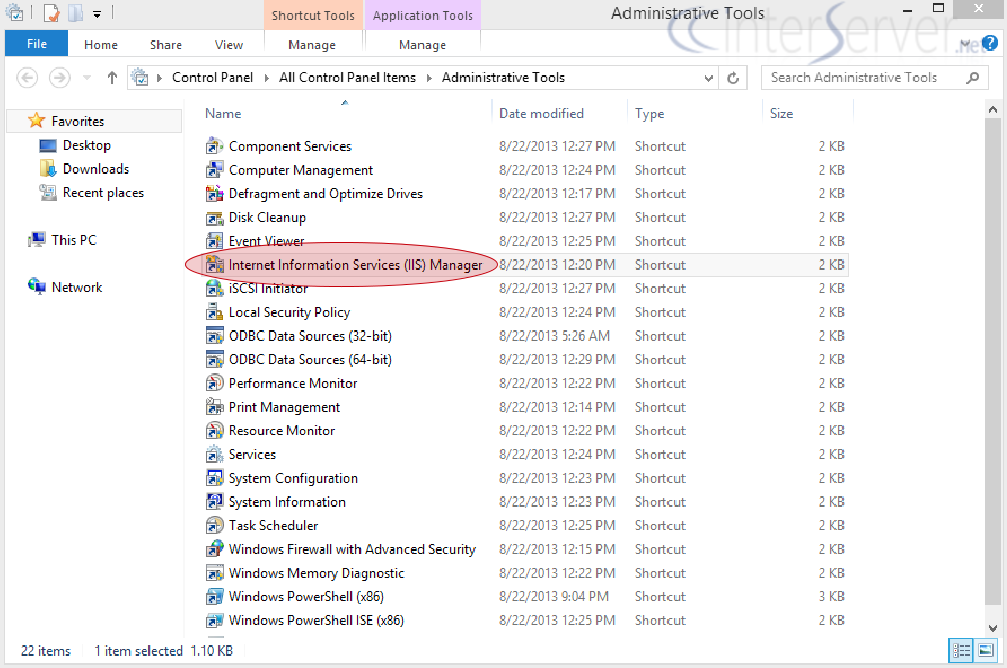
Task: Select the Computer Management icon
Action: 214,170
